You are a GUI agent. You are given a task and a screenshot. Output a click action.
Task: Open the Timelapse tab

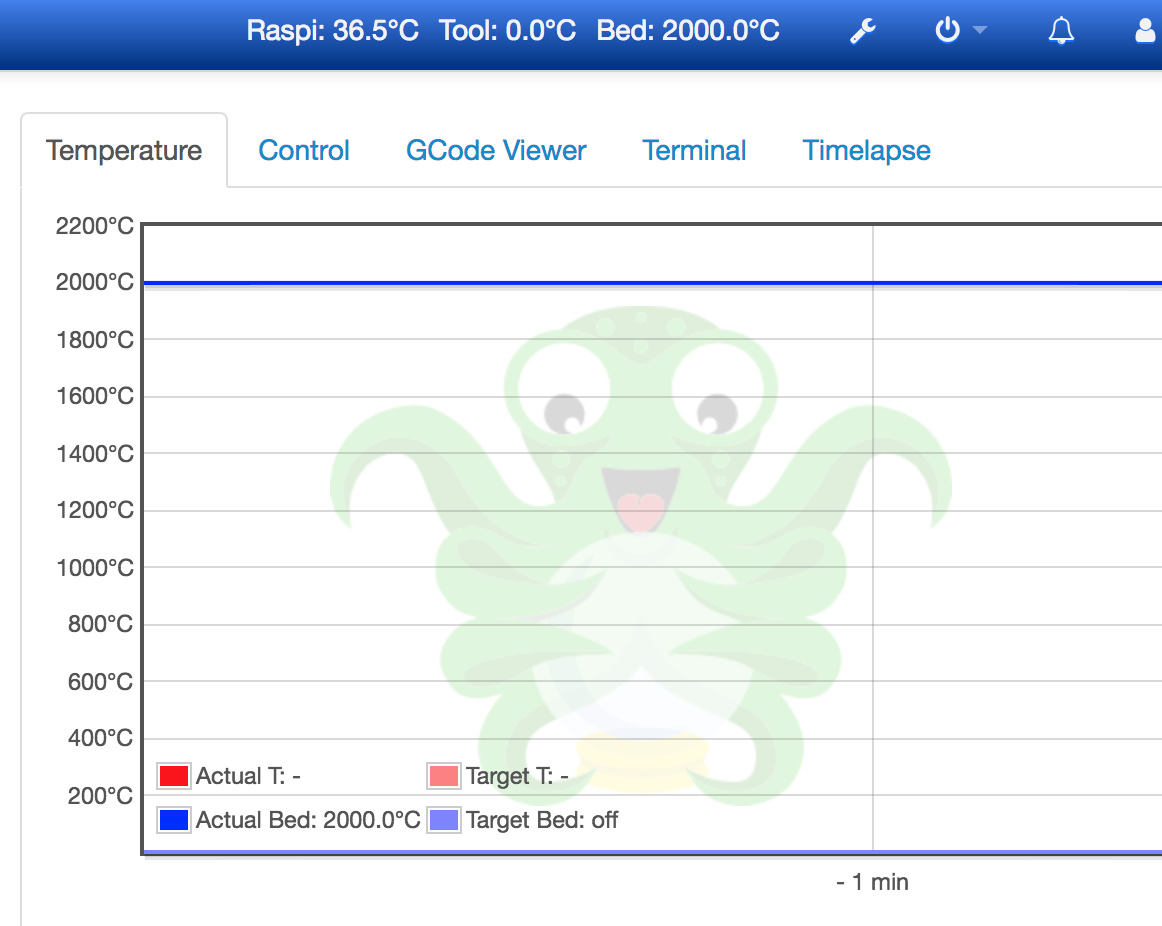click(x=866, y=150)
